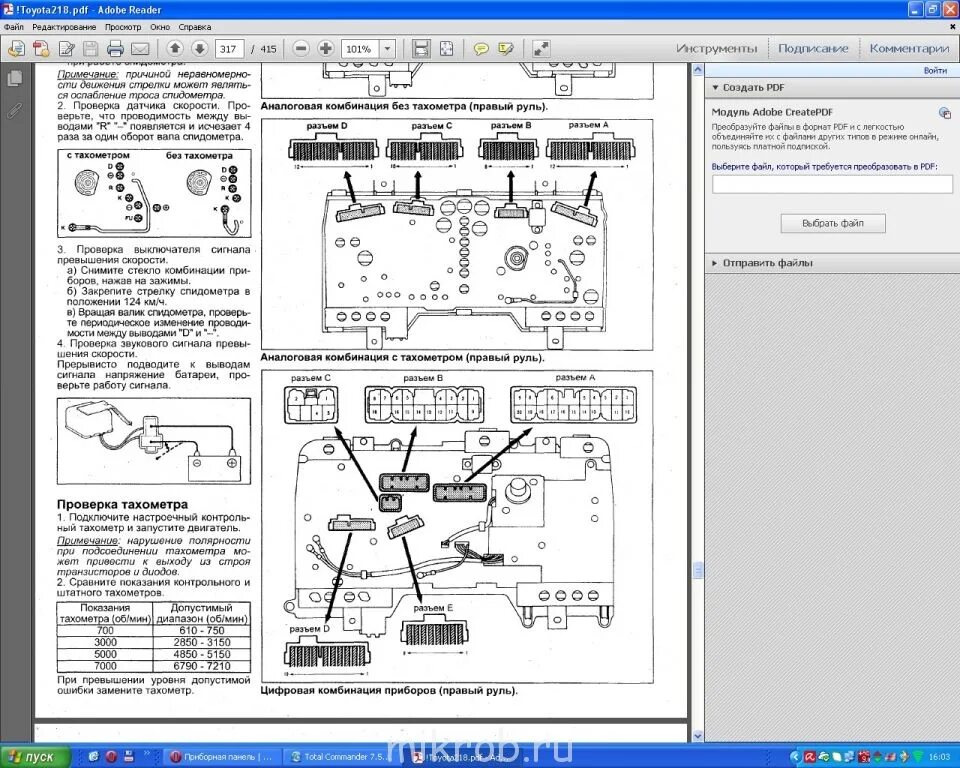Click the Sign / edit document icon

pyautogui.click(x=66, y=48)
